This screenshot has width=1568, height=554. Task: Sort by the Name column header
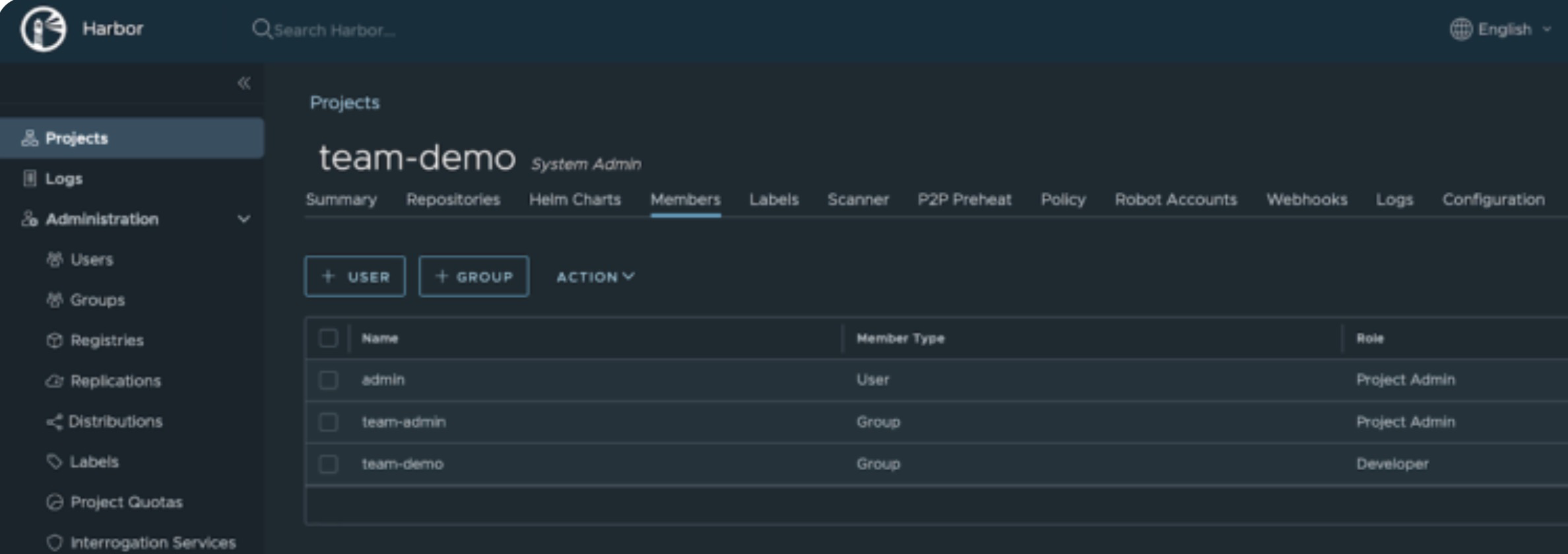[x=380, y=338]
